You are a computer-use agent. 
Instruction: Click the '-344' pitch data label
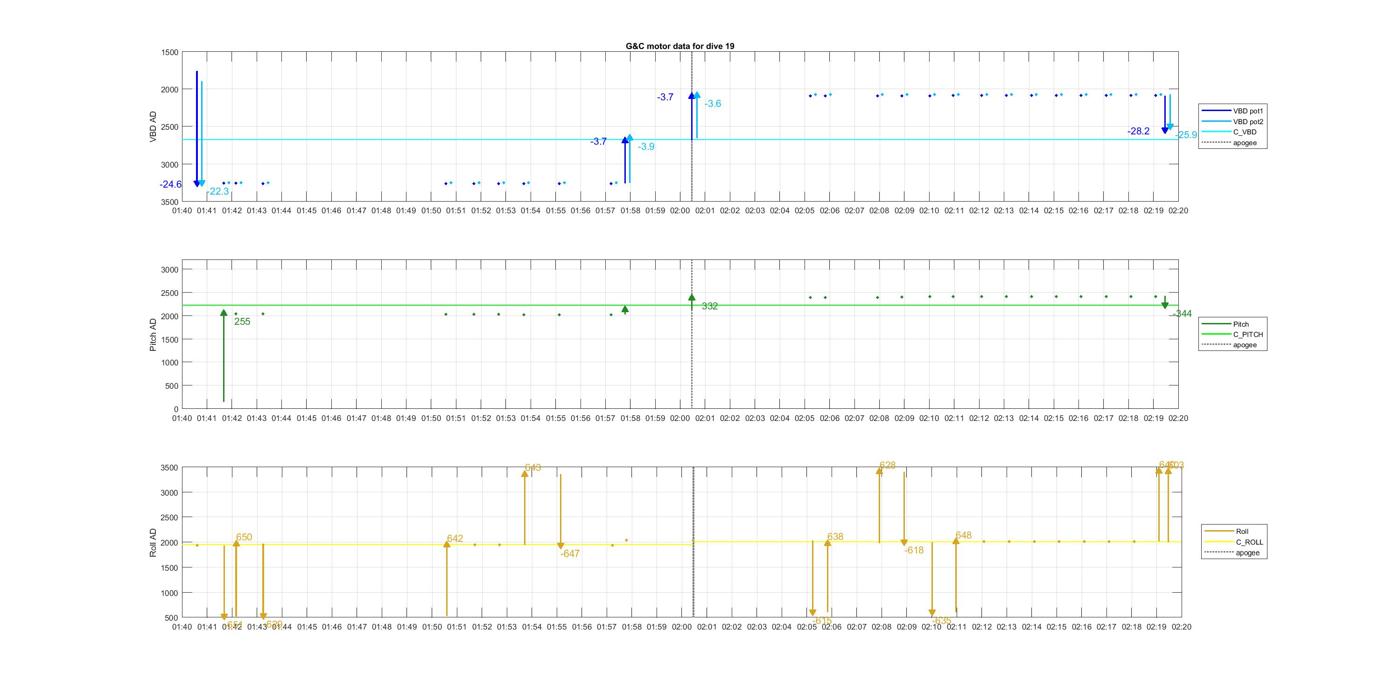point(1182,314)
